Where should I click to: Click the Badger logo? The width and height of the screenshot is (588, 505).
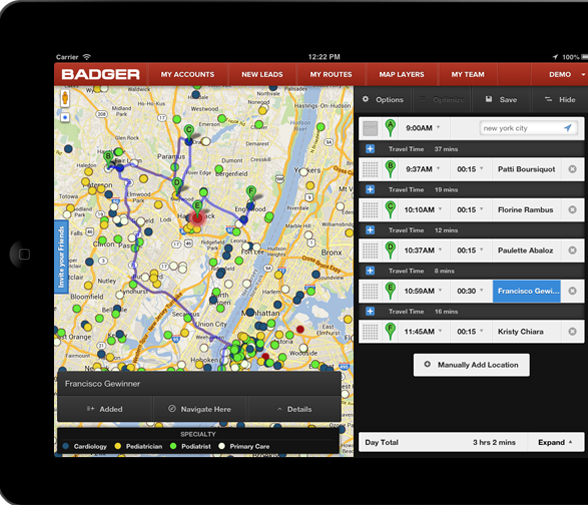tap(100, 74)
